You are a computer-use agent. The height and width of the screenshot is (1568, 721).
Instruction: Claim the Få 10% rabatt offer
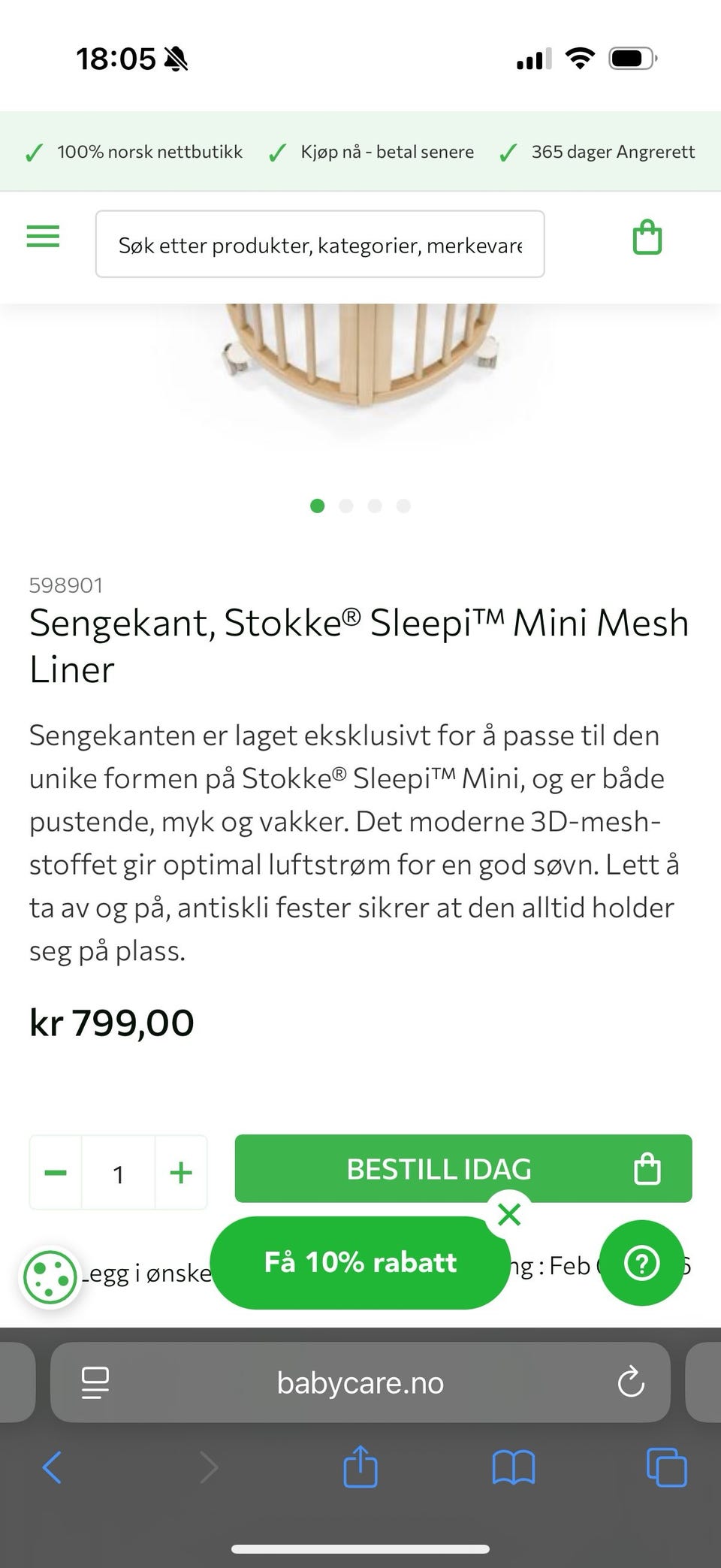tap(360, 1263)
